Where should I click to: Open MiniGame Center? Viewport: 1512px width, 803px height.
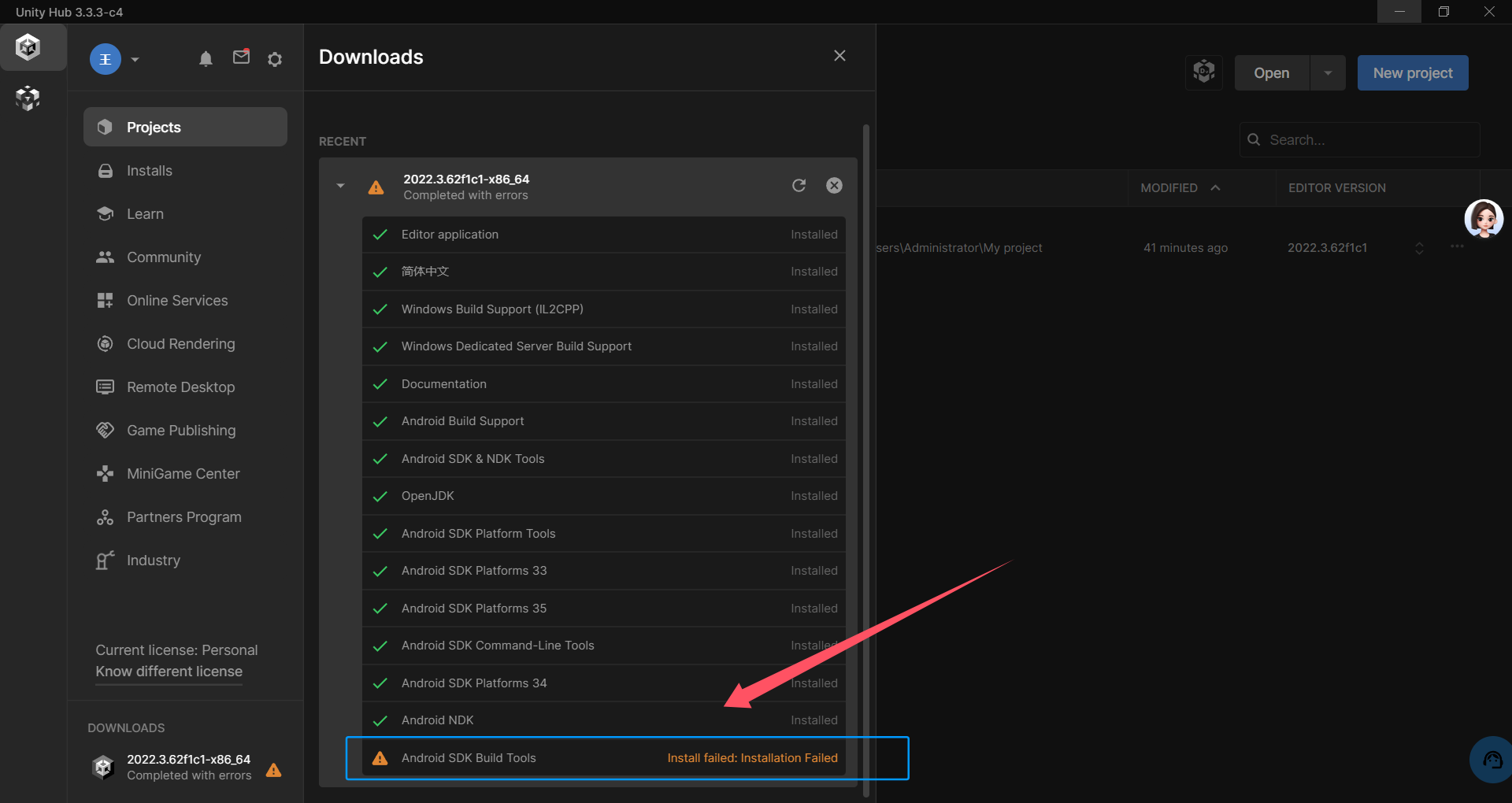coord(185,474)
